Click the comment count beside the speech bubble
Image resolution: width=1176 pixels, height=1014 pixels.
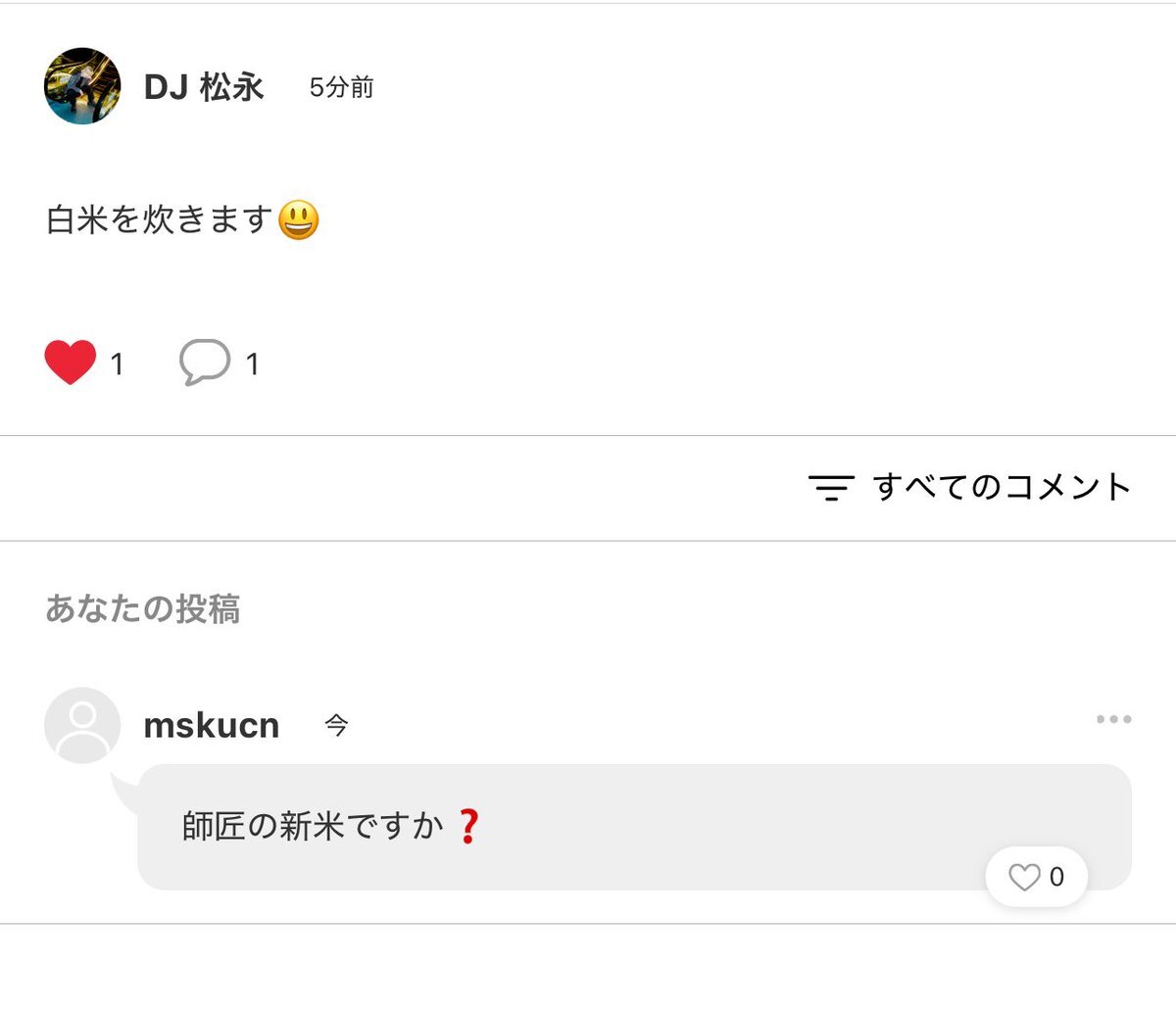tap(252, 364)
